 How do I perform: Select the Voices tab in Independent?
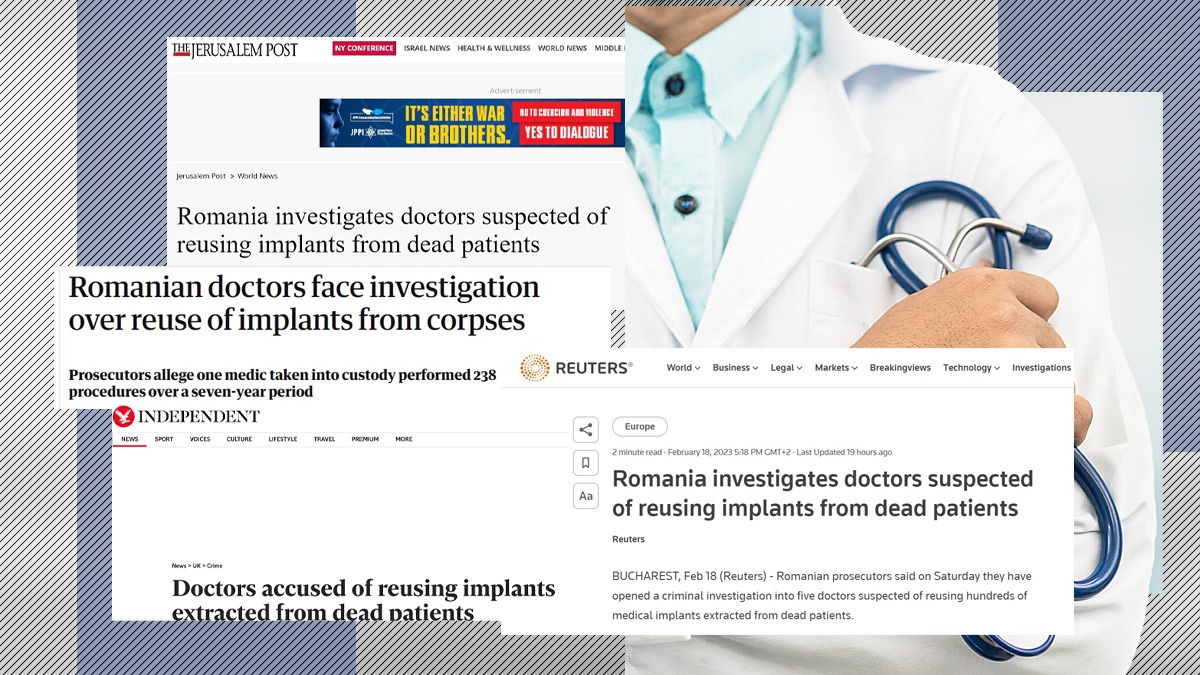coord(200,439)
